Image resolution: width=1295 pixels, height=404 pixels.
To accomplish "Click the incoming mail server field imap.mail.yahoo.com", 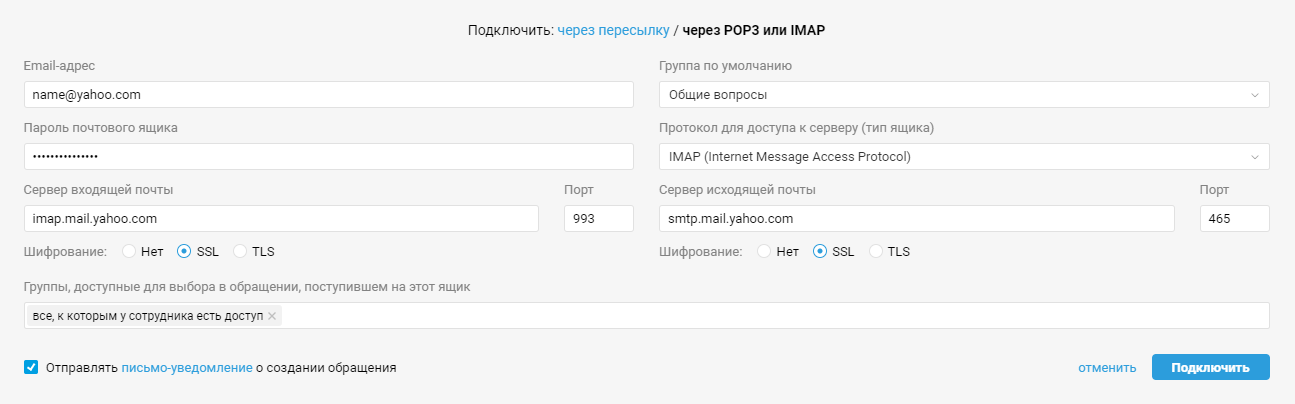I will click(280, 219).
